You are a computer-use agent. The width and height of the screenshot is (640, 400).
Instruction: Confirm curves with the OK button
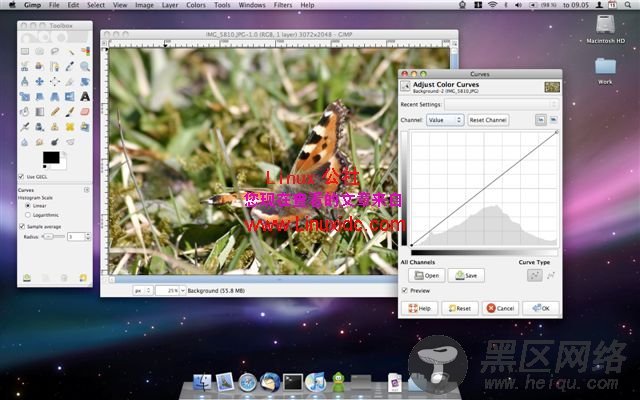point(541,308)
